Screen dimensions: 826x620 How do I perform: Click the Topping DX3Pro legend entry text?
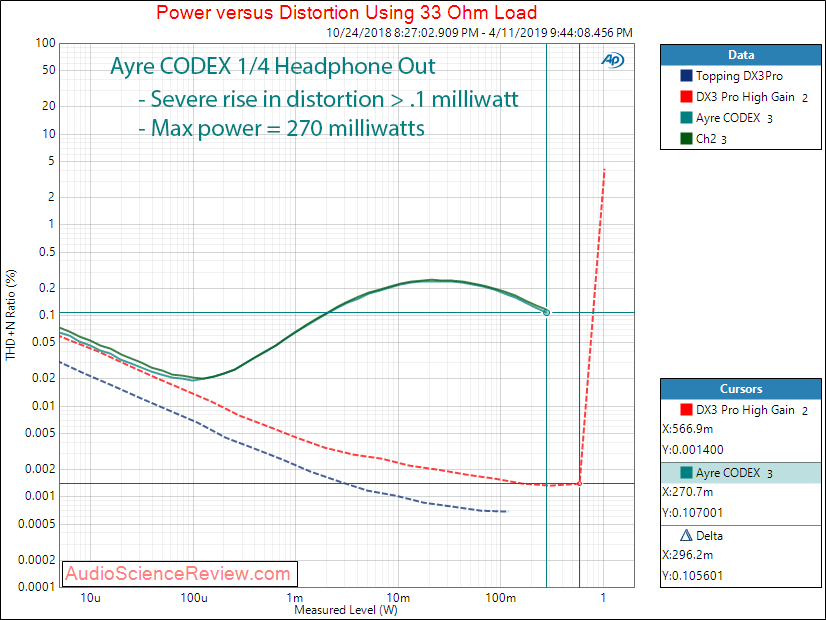739,76
